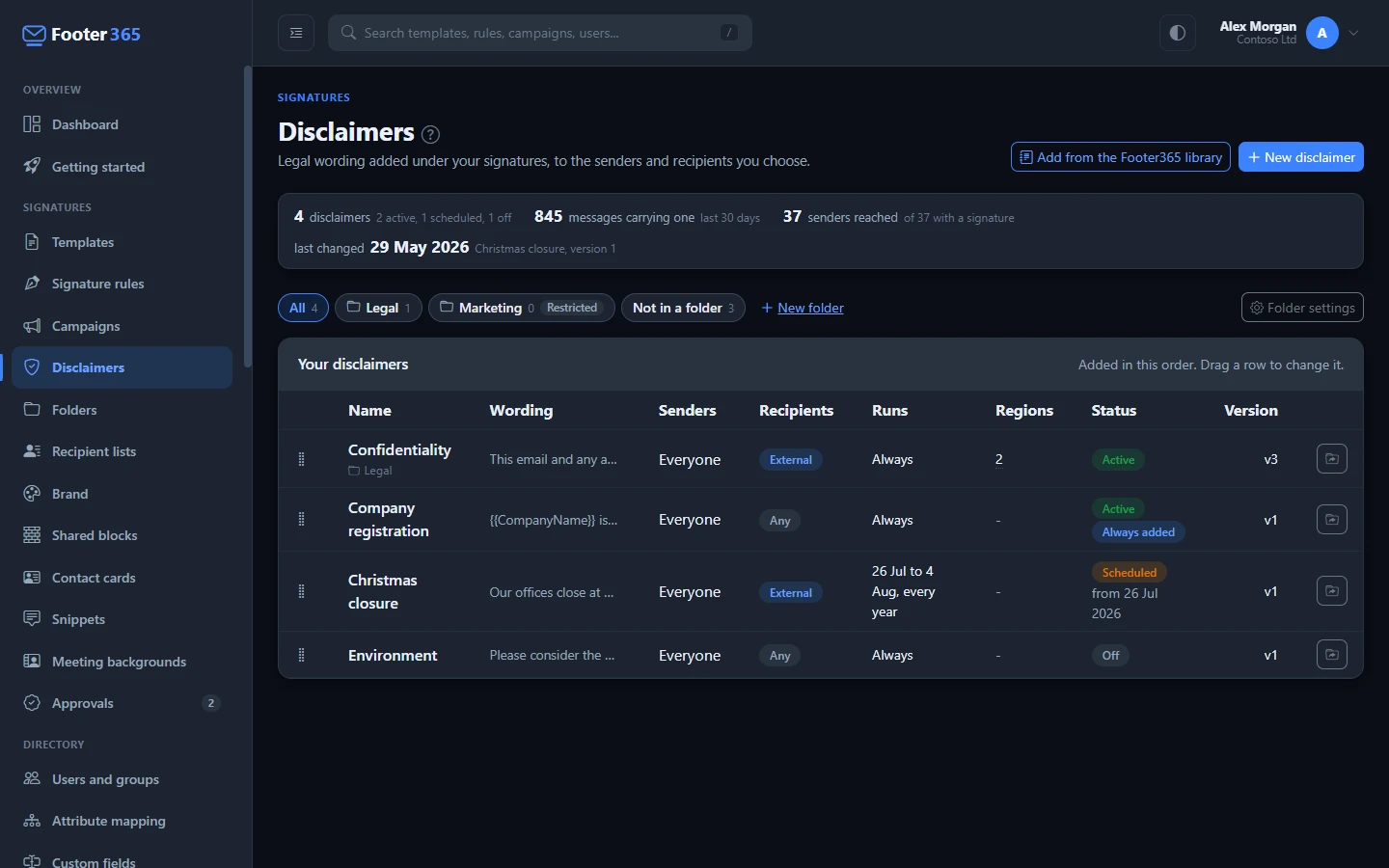Click the move-to-folder icon on Company registration row
The image size is (1389, 868).
[1332, 520]
